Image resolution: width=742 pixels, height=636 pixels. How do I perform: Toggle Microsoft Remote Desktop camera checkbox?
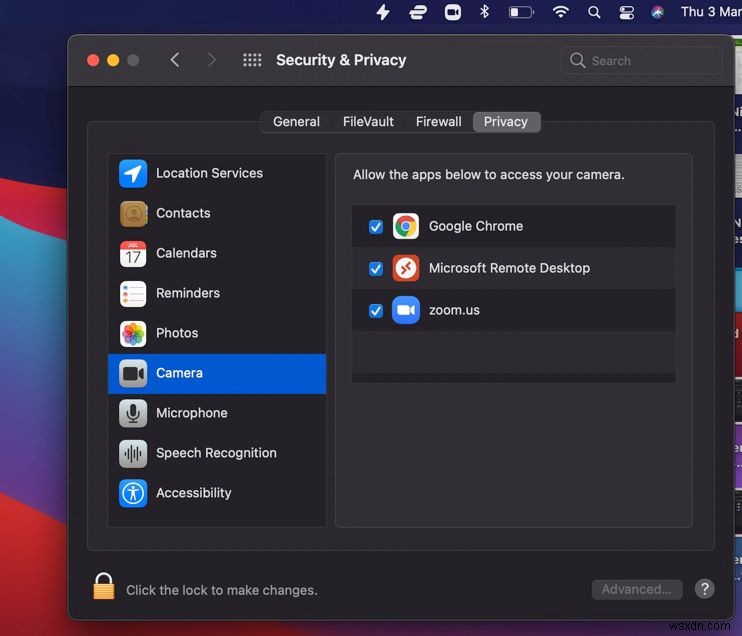376,269
